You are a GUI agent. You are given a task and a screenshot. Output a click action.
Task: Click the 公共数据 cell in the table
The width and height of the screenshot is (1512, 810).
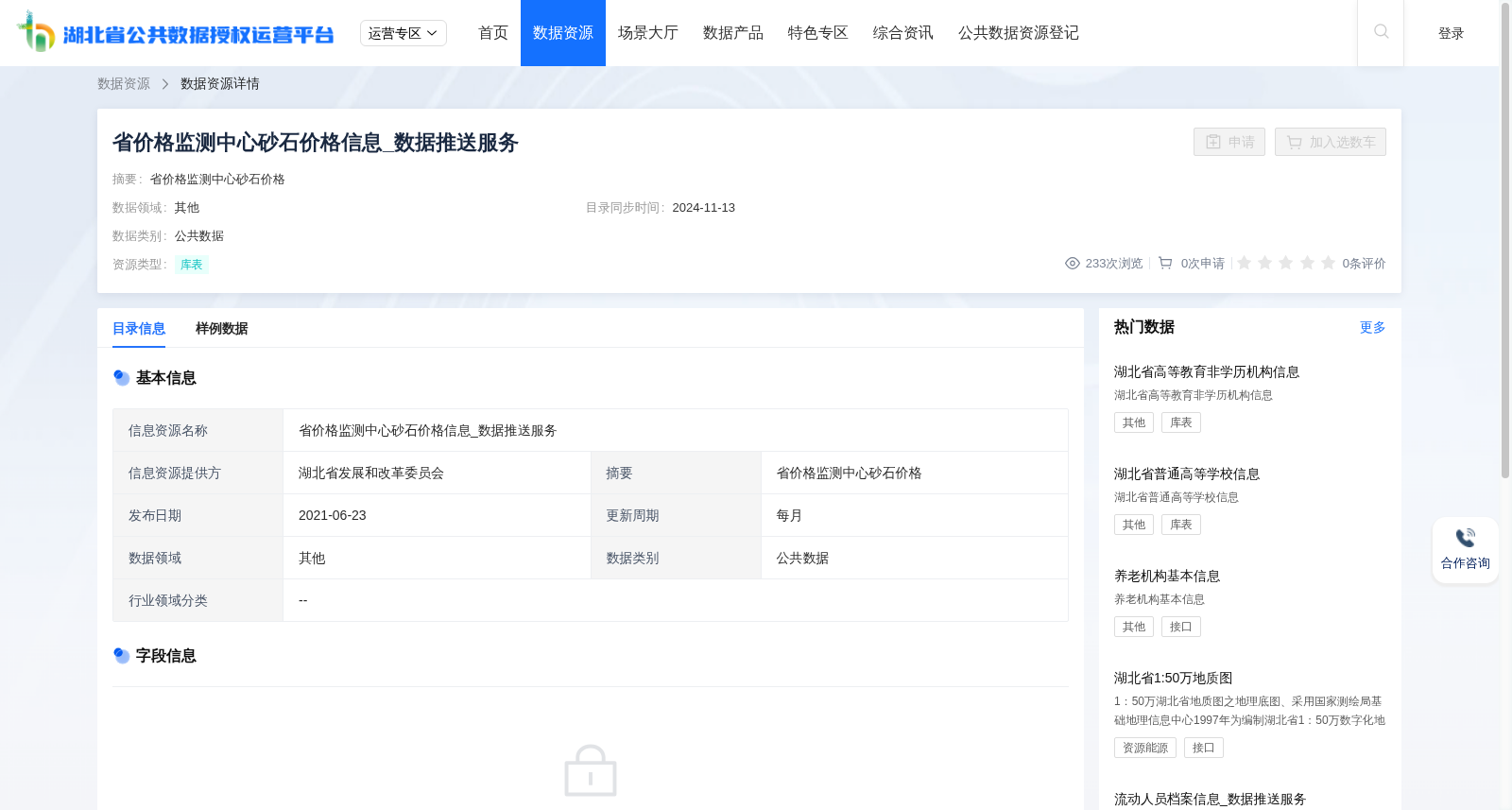[x=915, y=558]
